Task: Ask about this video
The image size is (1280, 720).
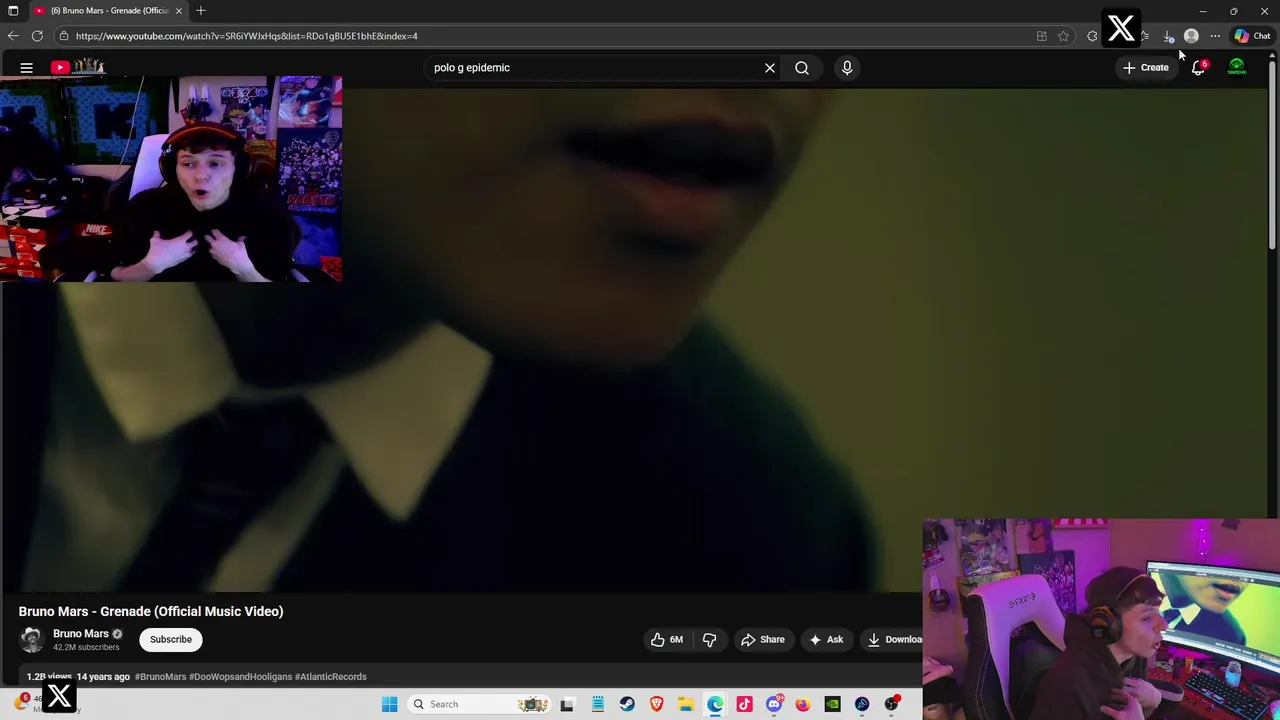Action: (826, 640)
